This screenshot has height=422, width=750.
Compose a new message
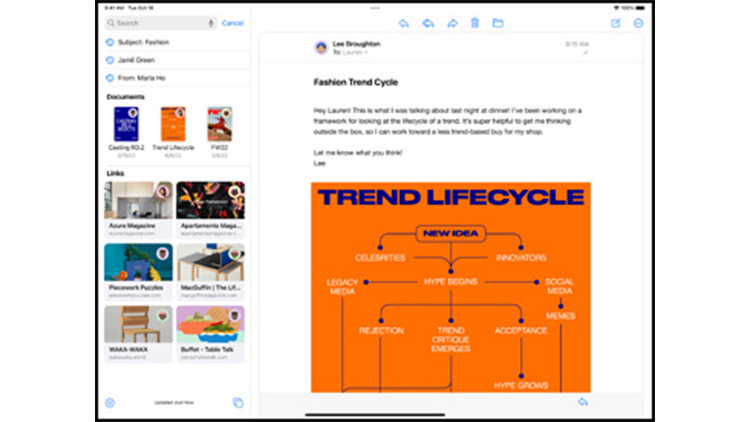pos(615,23)
